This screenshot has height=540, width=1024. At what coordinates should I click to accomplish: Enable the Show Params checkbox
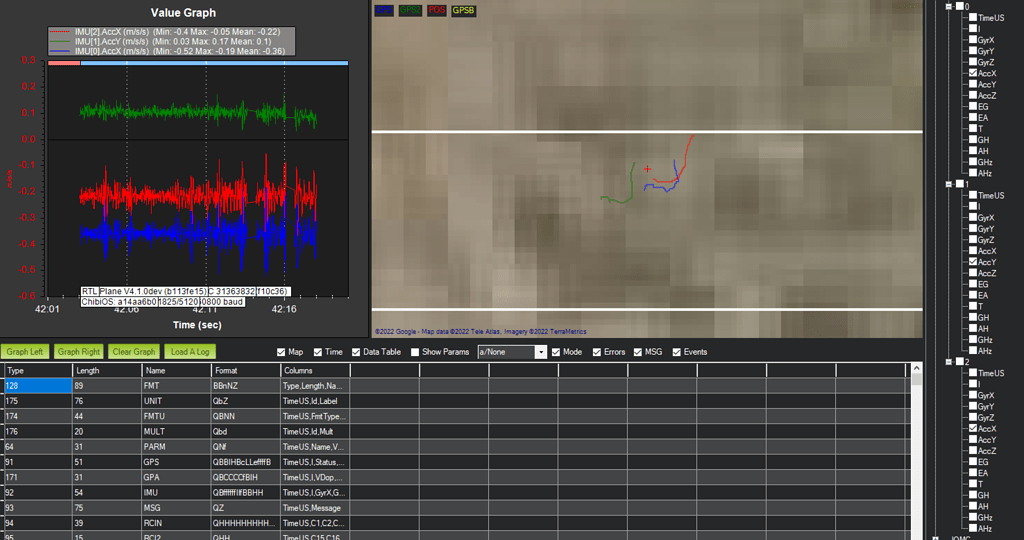(415, 352)
